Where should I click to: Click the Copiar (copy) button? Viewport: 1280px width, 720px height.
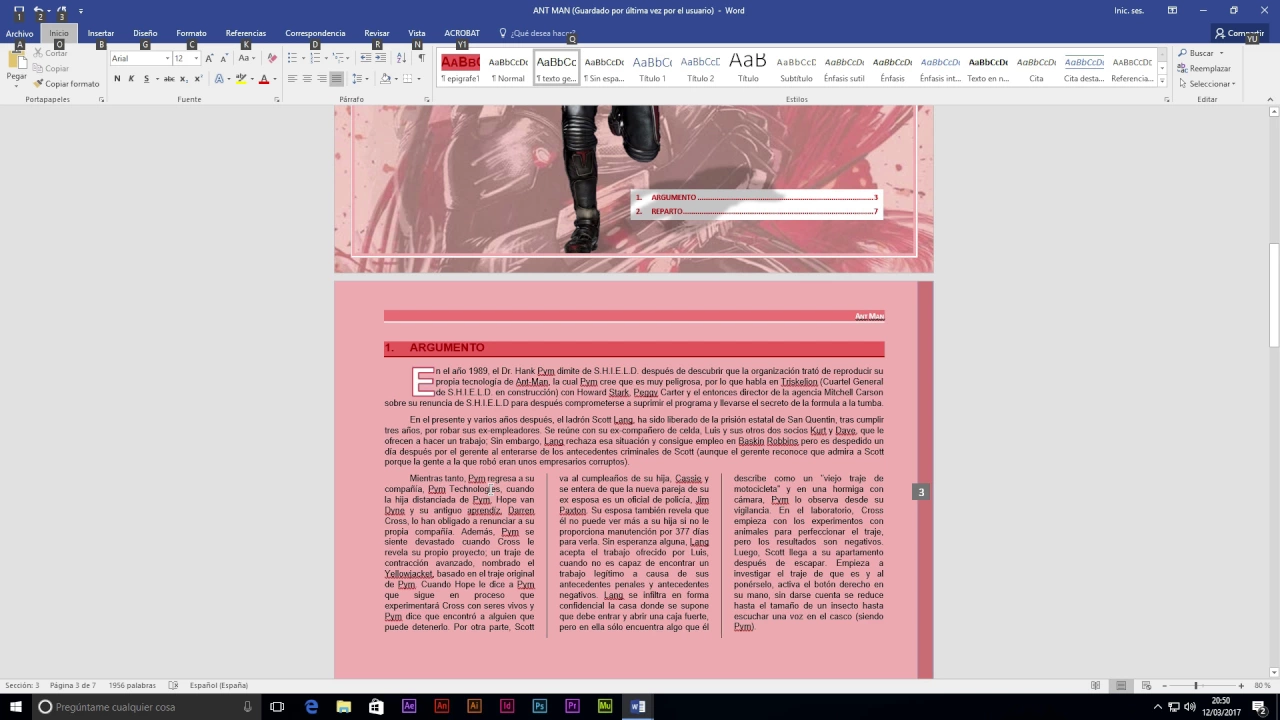[51, 68]
